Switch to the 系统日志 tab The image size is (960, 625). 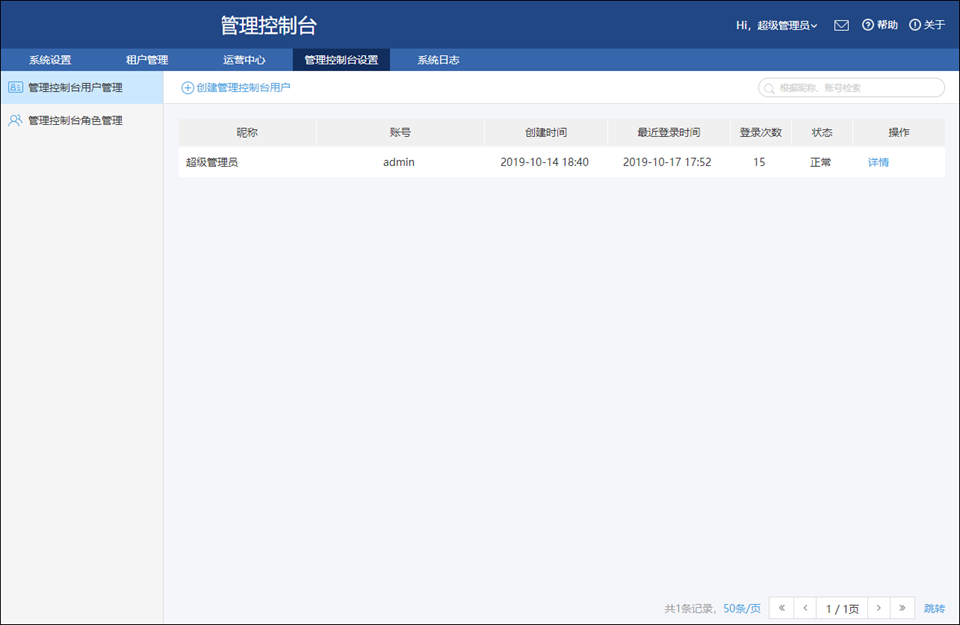point(435,59)
